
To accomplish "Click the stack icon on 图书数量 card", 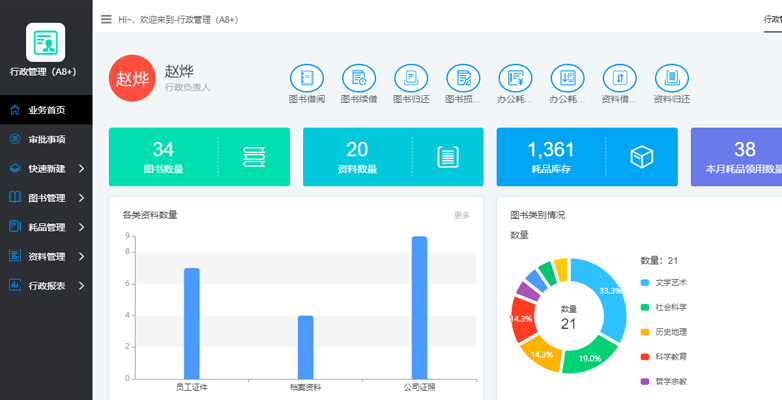I will 254,157.
